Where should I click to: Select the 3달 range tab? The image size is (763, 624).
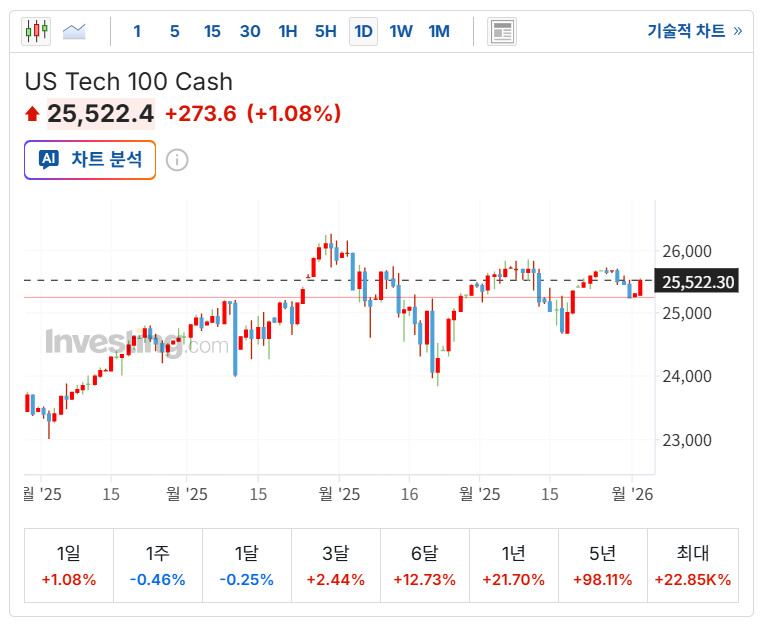click(x=335, y=566)
